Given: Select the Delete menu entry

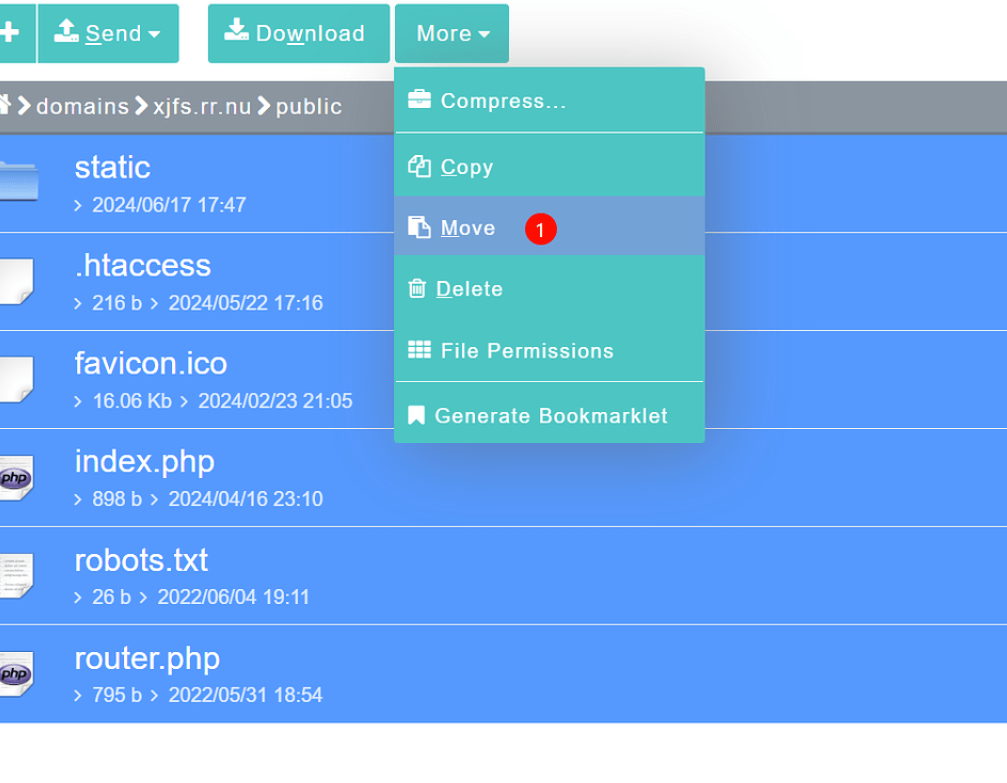Looking at the screenshot, I should tap(468, 289).
